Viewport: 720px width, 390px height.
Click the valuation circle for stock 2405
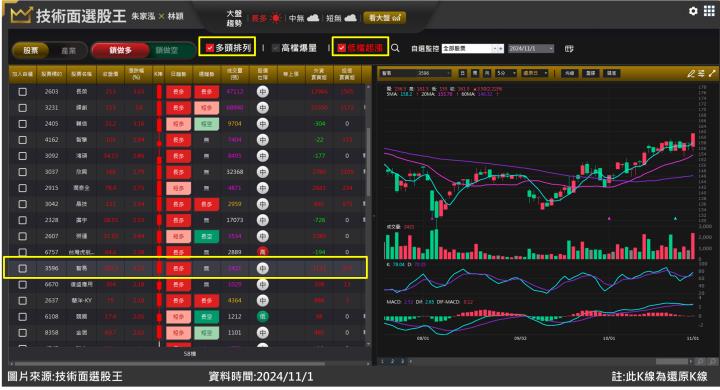coord(262,124)
